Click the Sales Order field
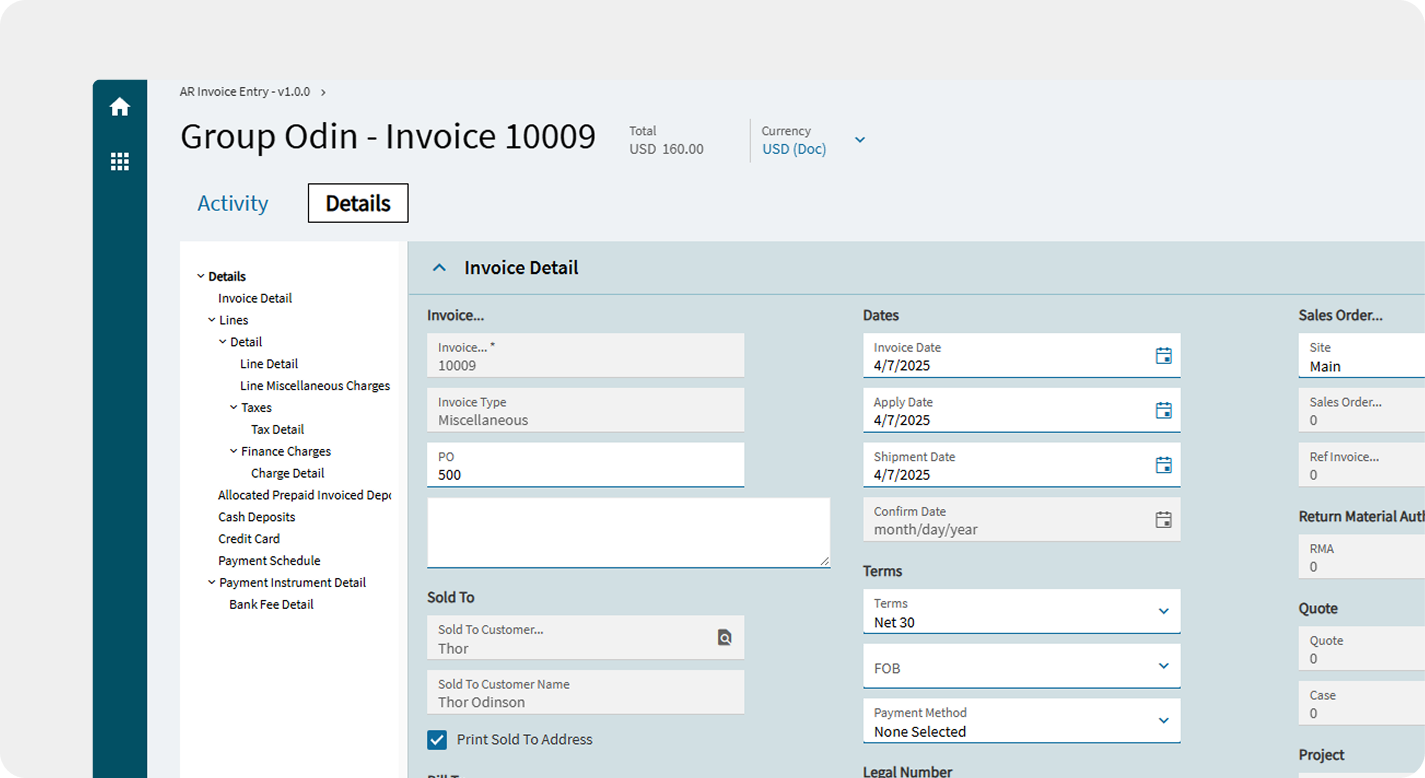The width and height of the screenshot is (1425, 778). (1361, 410)
